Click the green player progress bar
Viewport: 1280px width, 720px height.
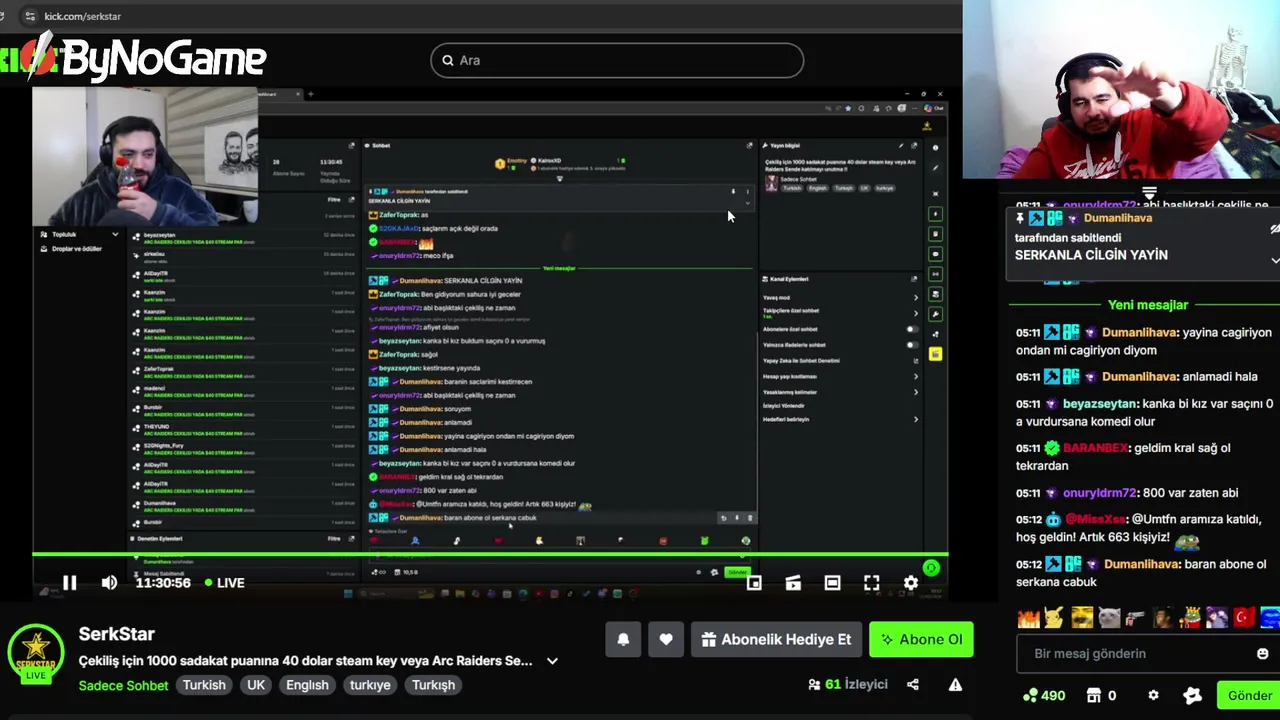(x=490, y=554)
